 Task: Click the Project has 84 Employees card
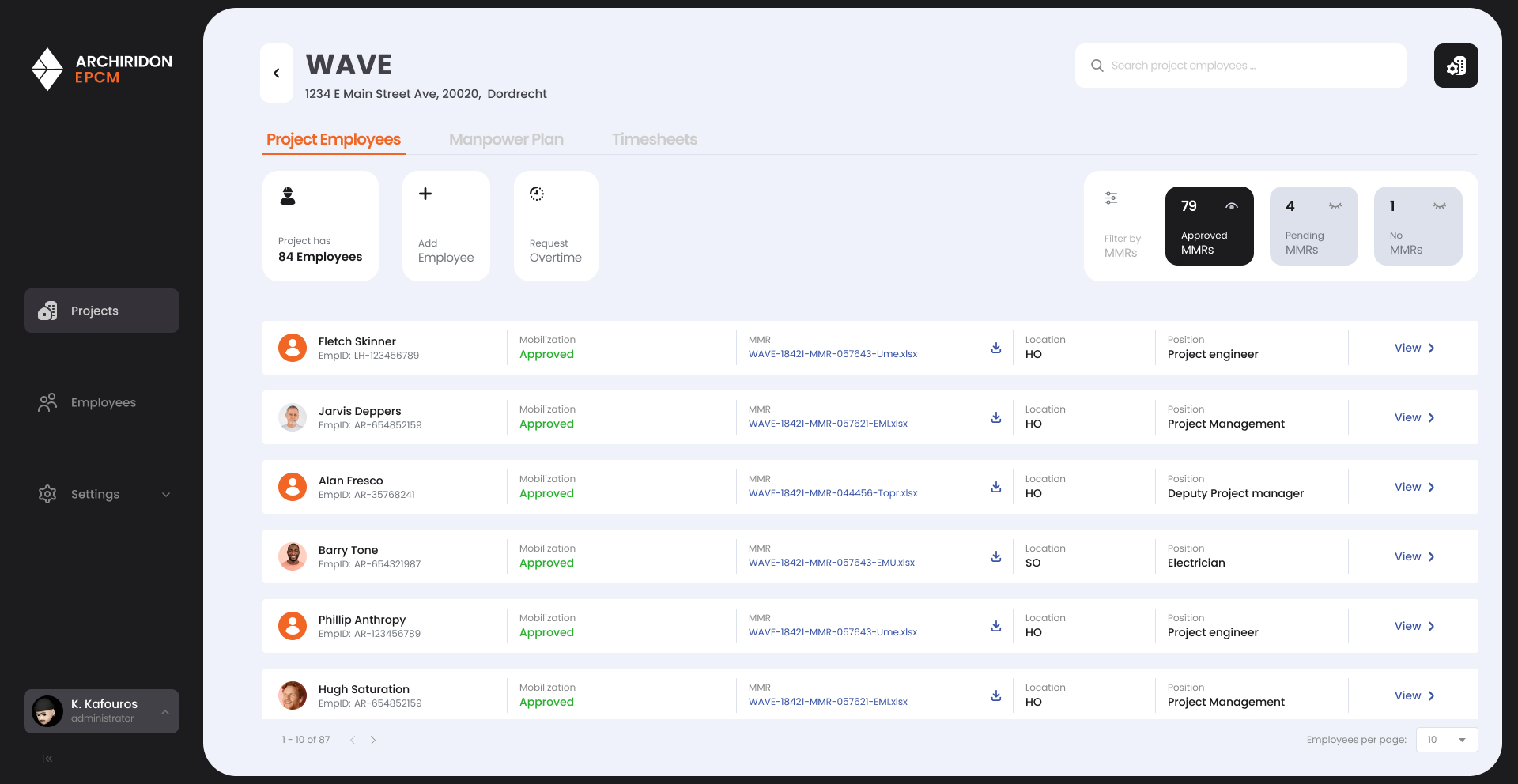[320, 226]
